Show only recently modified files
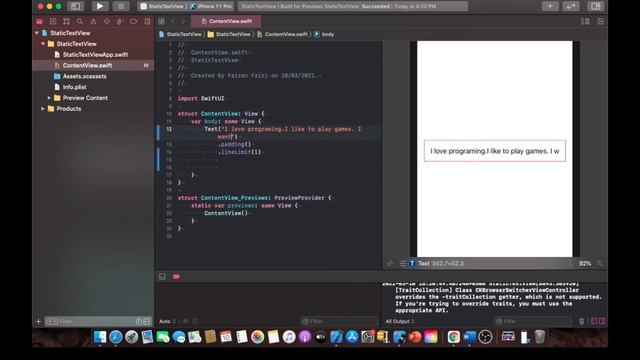640x360 pixels. click(x=138, y=322)
